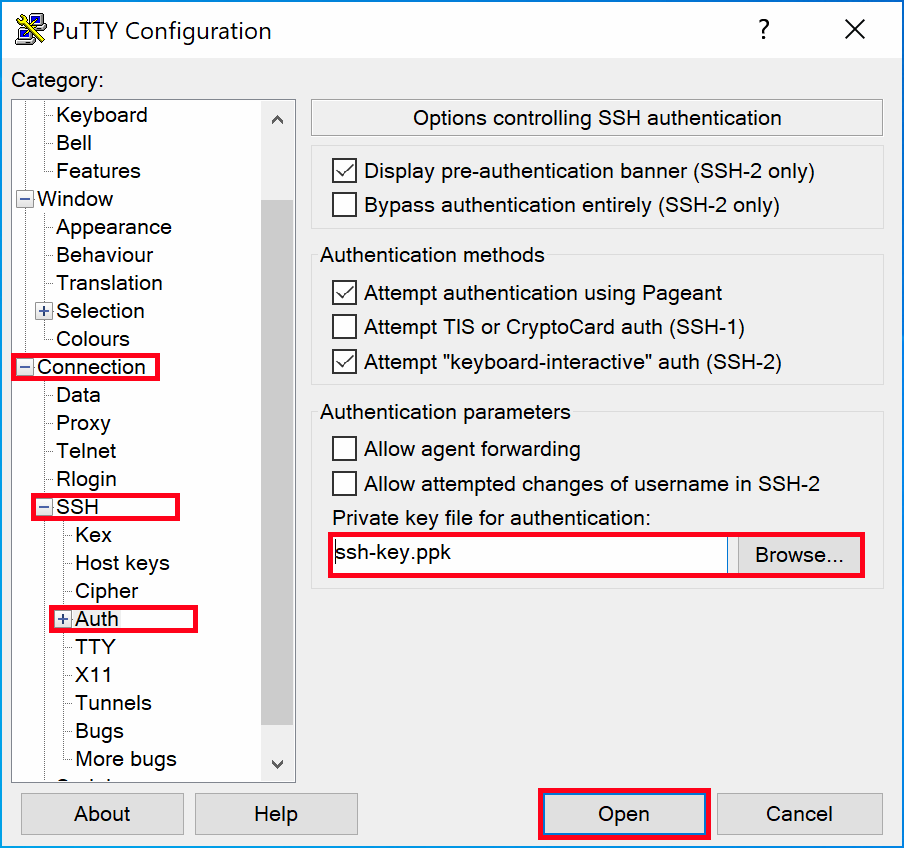Viewport: 904px width, 848px height.
Task: Expand the Selection tree node
Action: pos(44,311)
